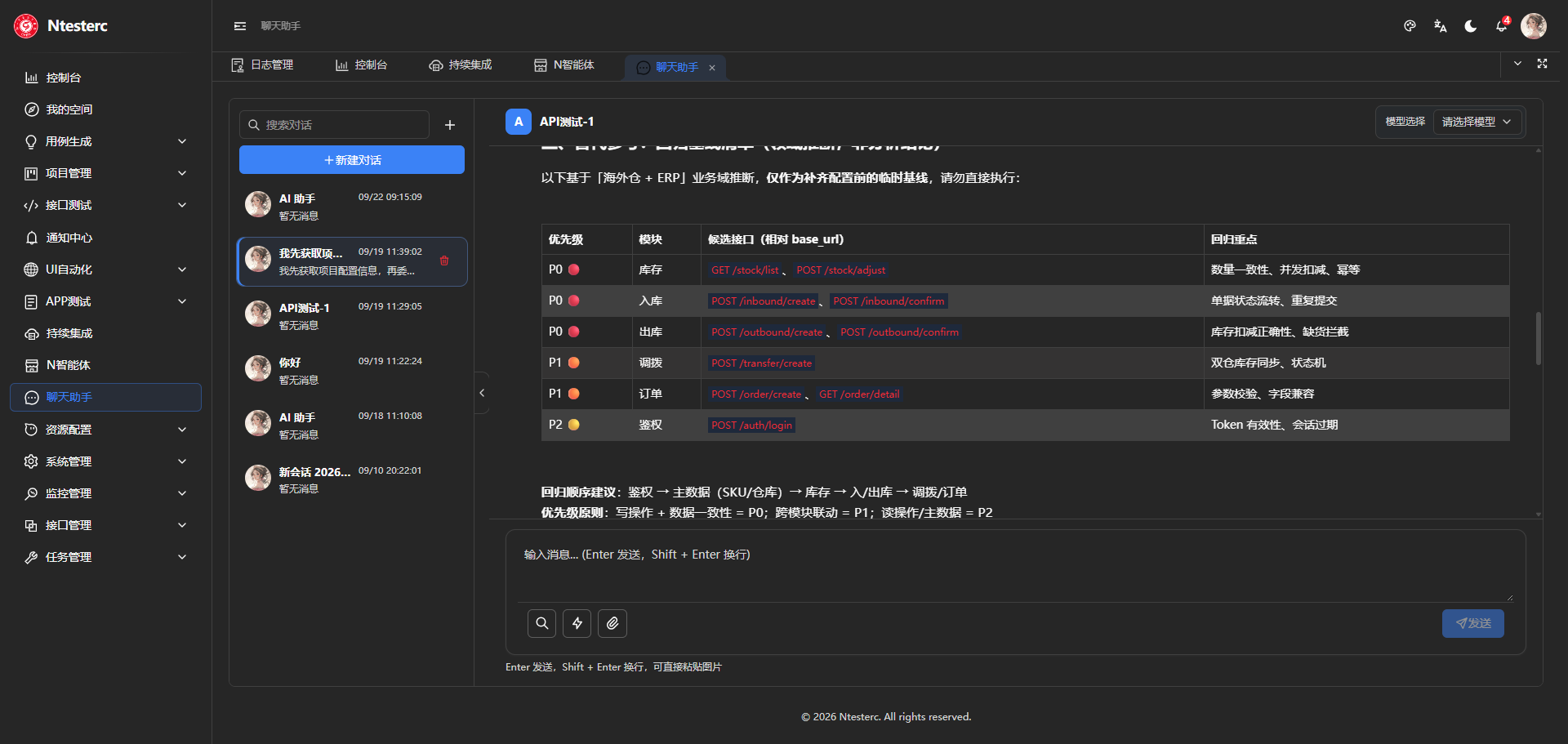1568x744 pixels.
Task: Switch to the N智能体 tab
Action: (564, 65)
